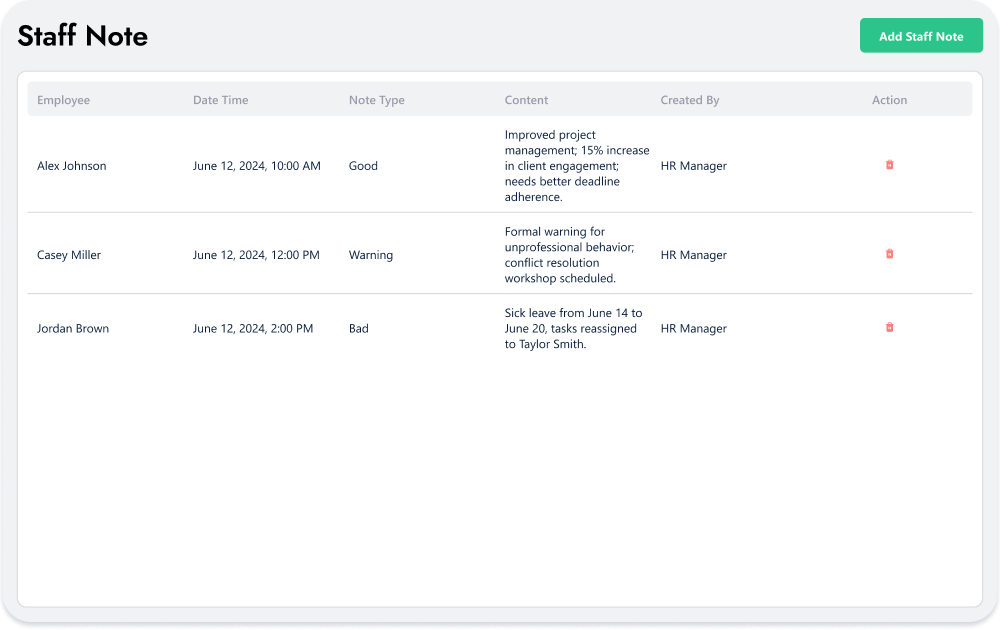Delete the staff note for Alex Johnson
Image resolution: width=1000 pixels, height=630 pixels.
point(889,165)
